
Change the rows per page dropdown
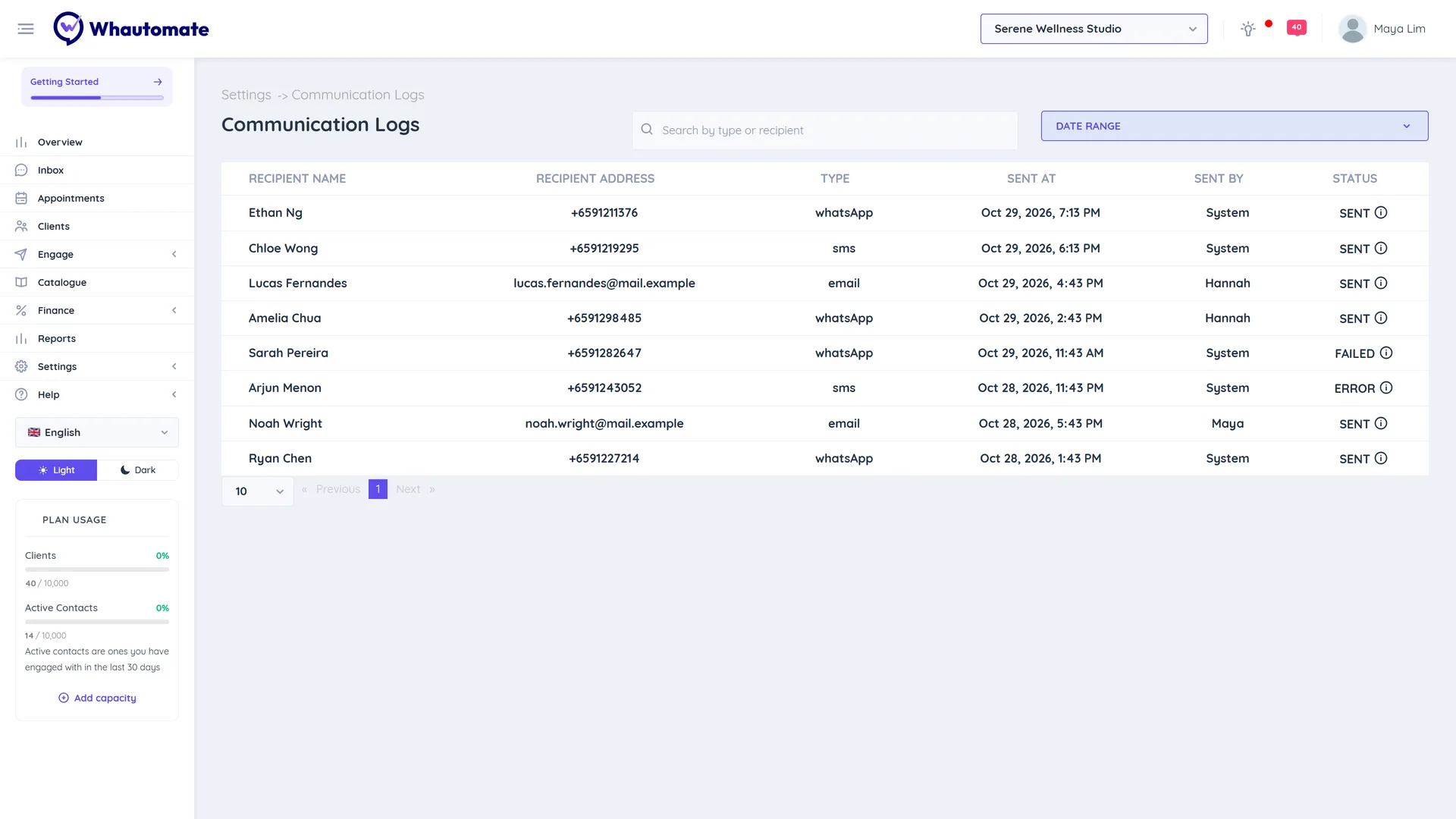click(258, 491)
